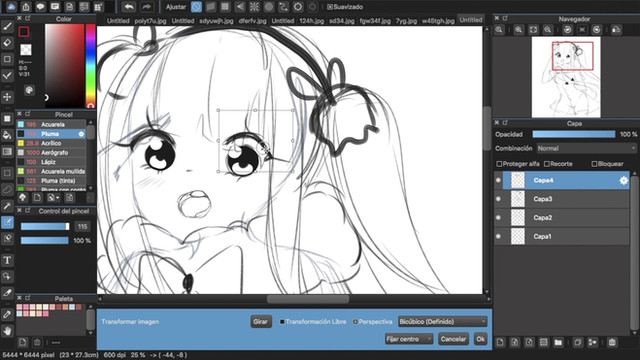Confirm the transform with Ok
This screenshot has width=640, height=360.
(480, 339)
